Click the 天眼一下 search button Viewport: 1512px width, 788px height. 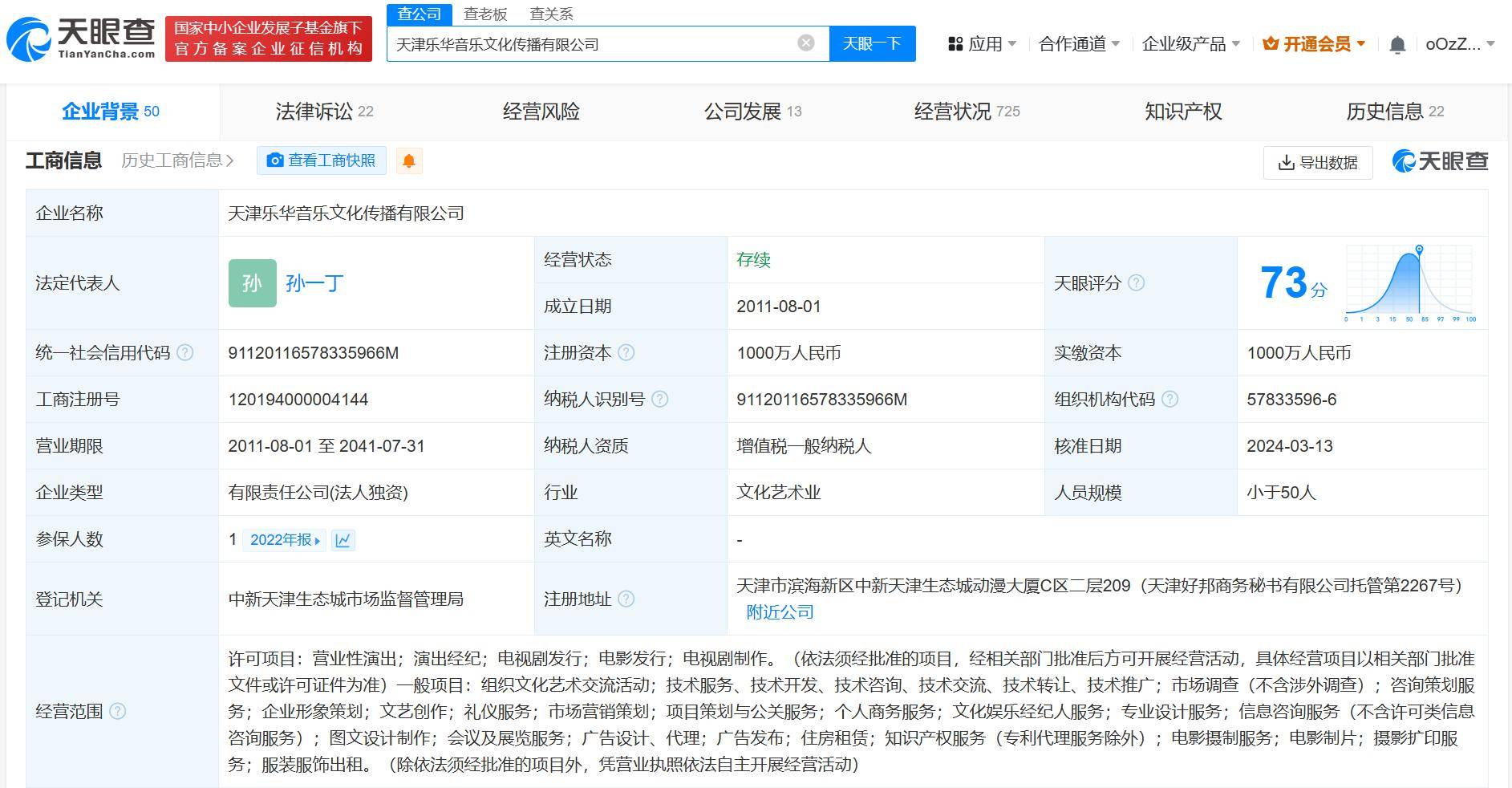point(873,43)
